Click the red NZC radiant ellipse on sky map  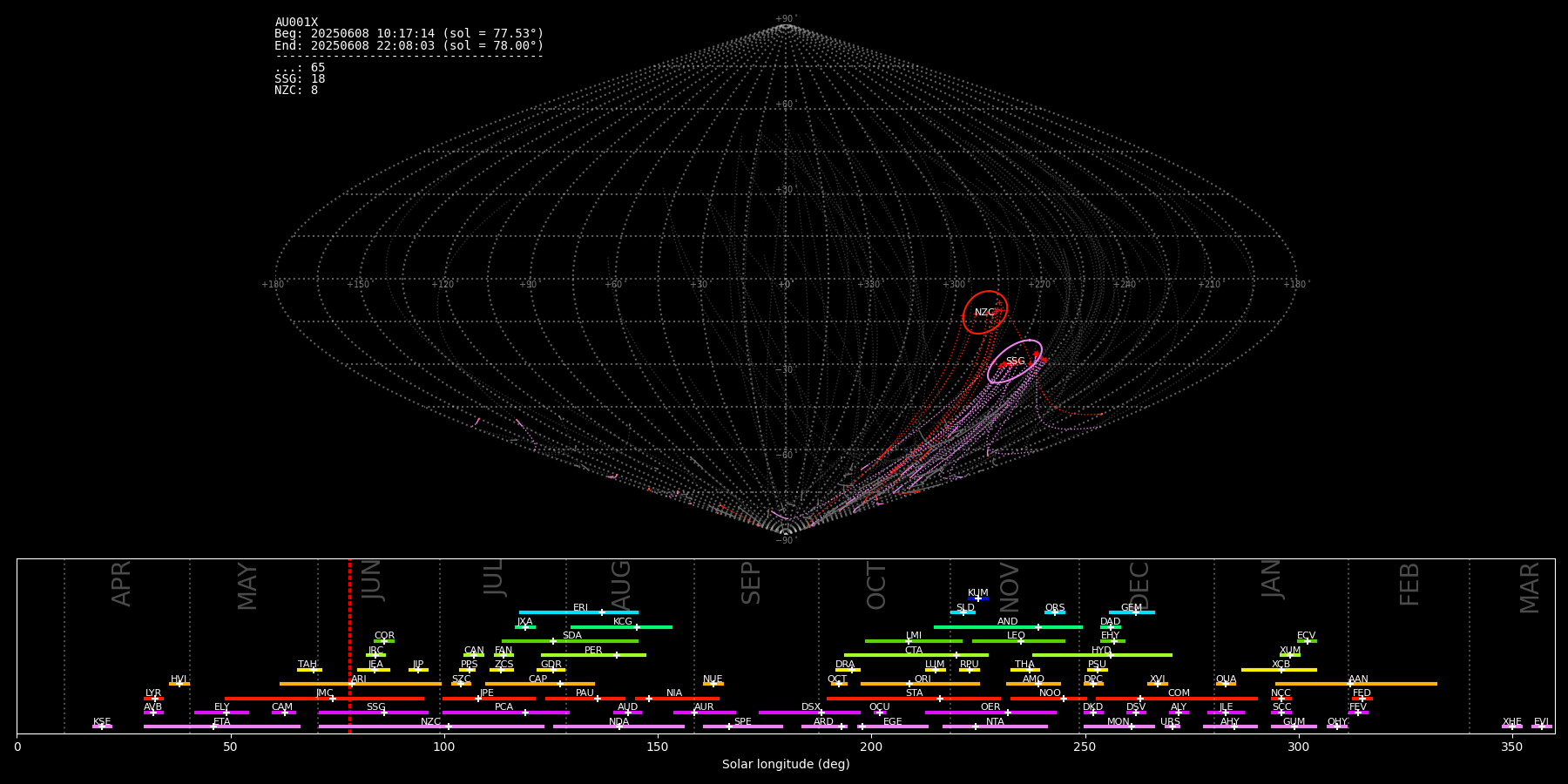(985, 312)
